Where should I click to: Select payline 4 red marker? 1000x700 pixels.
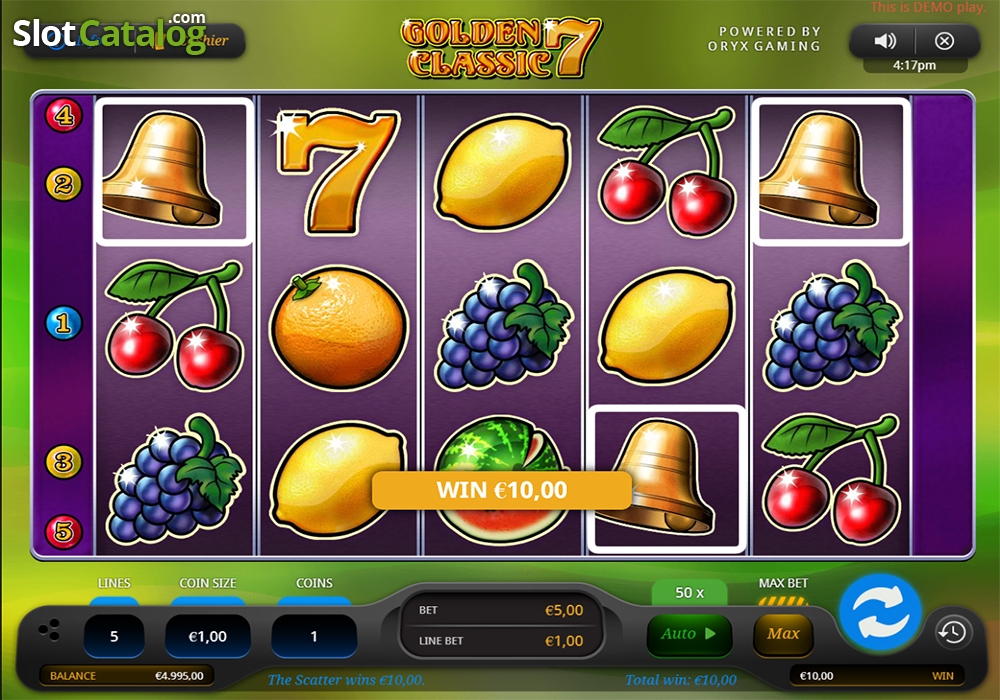coord(63,115)
